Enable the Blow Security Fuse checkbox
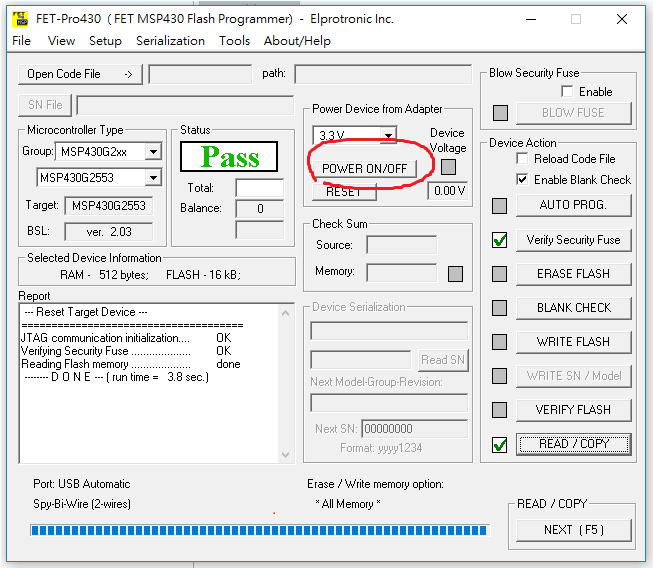Viewport: 653px width, 568px height. 567,91
